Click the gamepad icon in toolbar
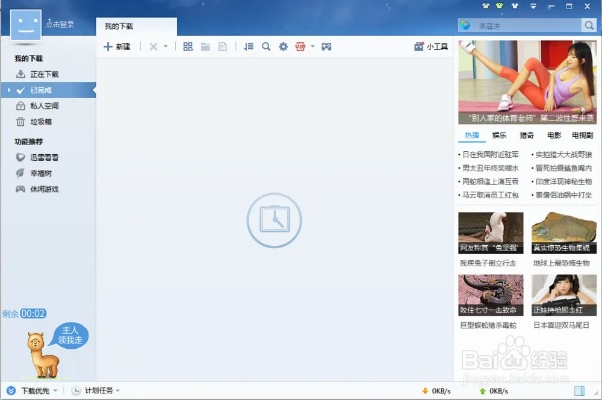The width and height of the screenshot is (602, 400). [x=326, y=47]
